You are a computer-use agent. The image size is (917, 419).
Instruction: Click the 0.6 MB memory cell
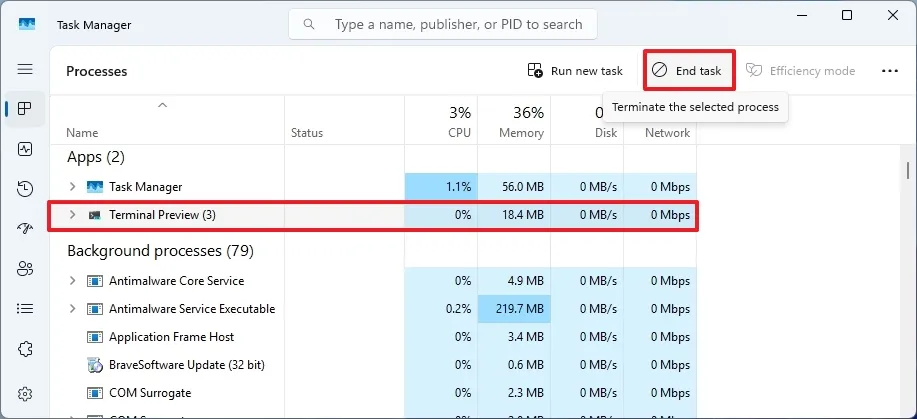click(x=514, y=365)
